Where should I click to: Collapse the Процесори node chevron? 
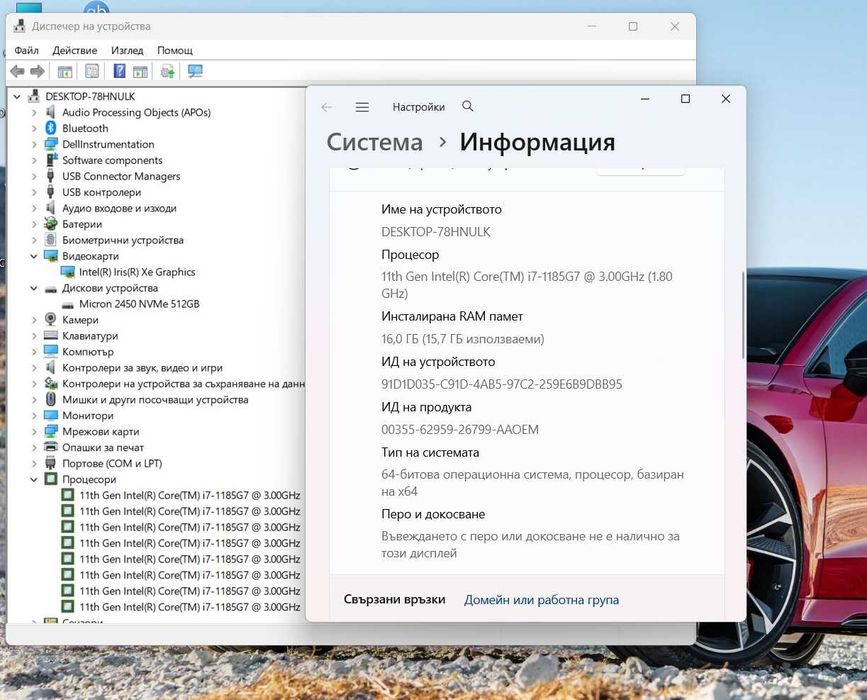(34, 479)
